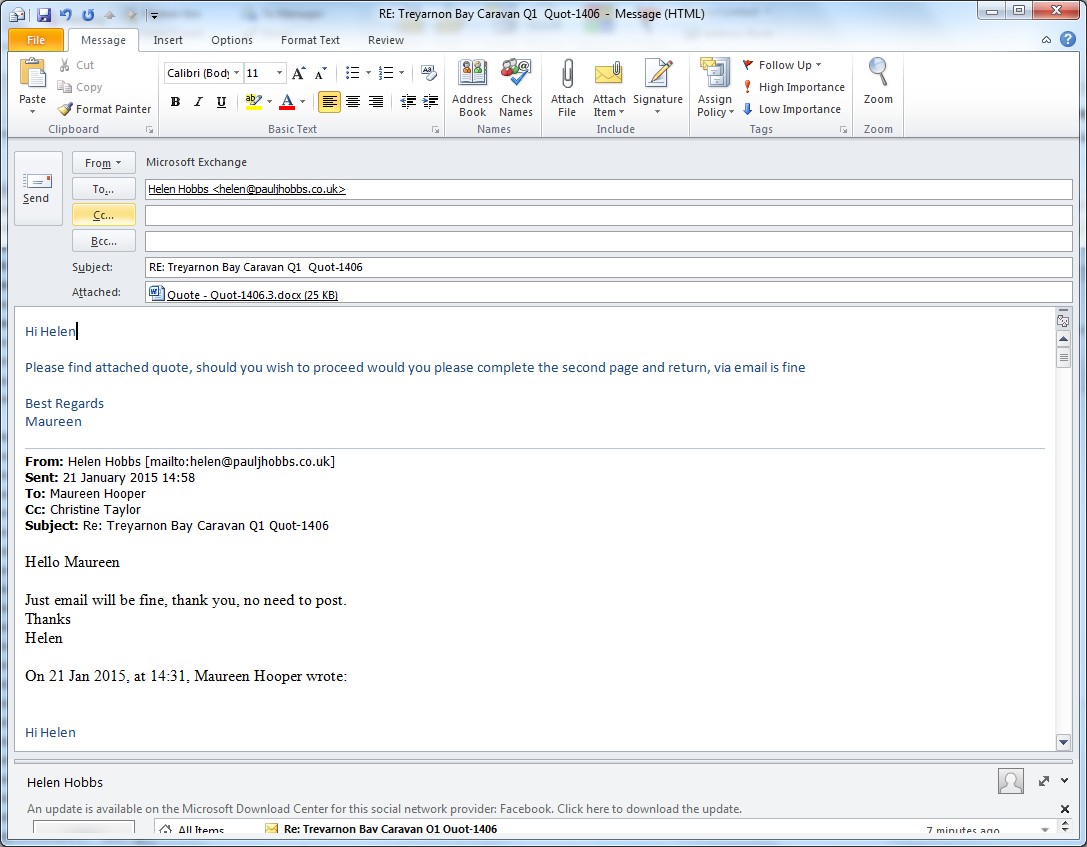Decrease the paragraph indent
The width and height of the screenshot is (1087, 847).
[408, 102]
